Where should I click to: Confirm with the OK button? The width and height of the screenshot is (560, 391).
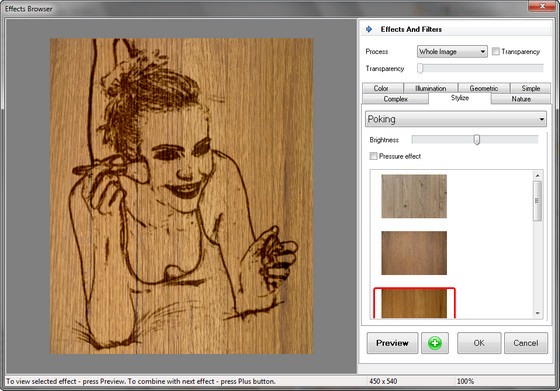point(479,343)
